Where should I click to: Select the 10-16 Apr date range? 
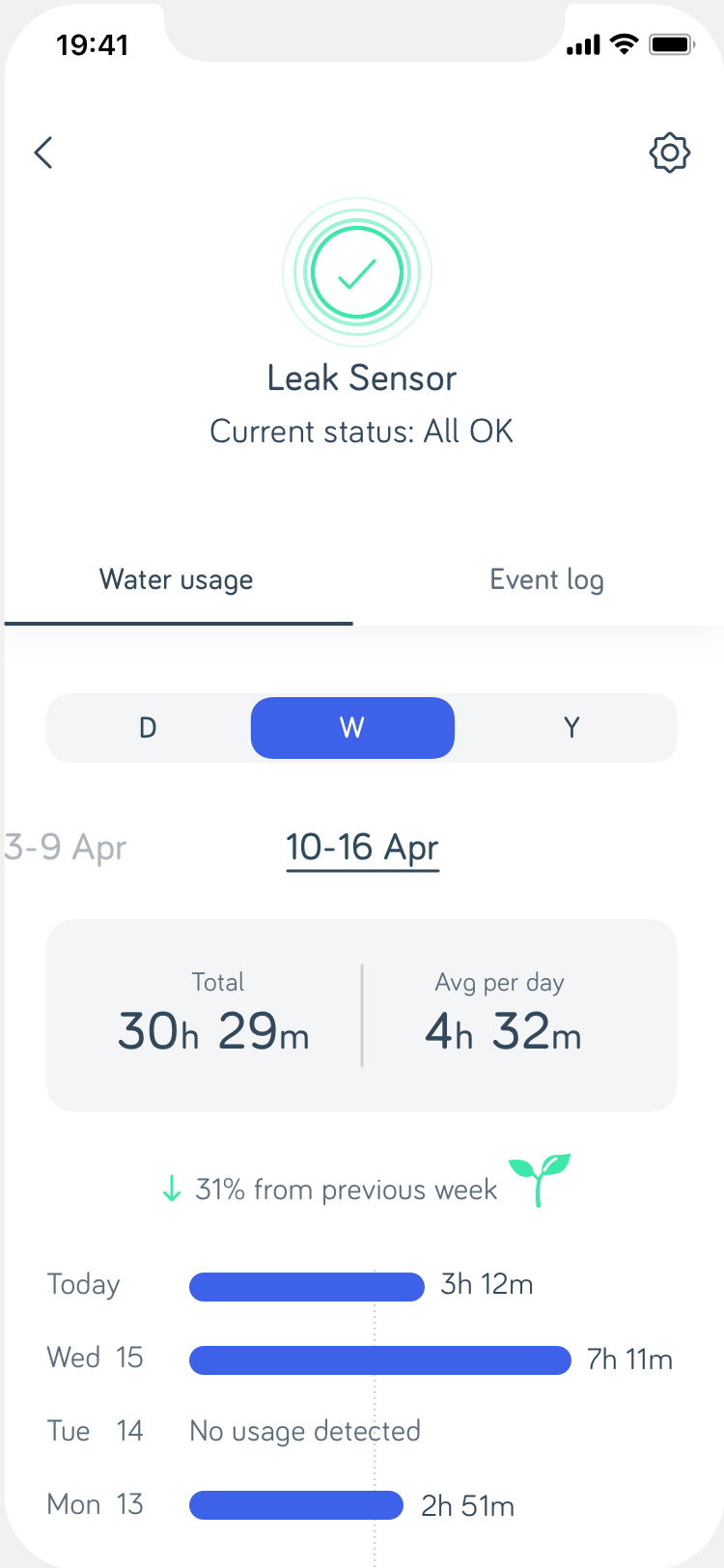click(x=362, y=848)
